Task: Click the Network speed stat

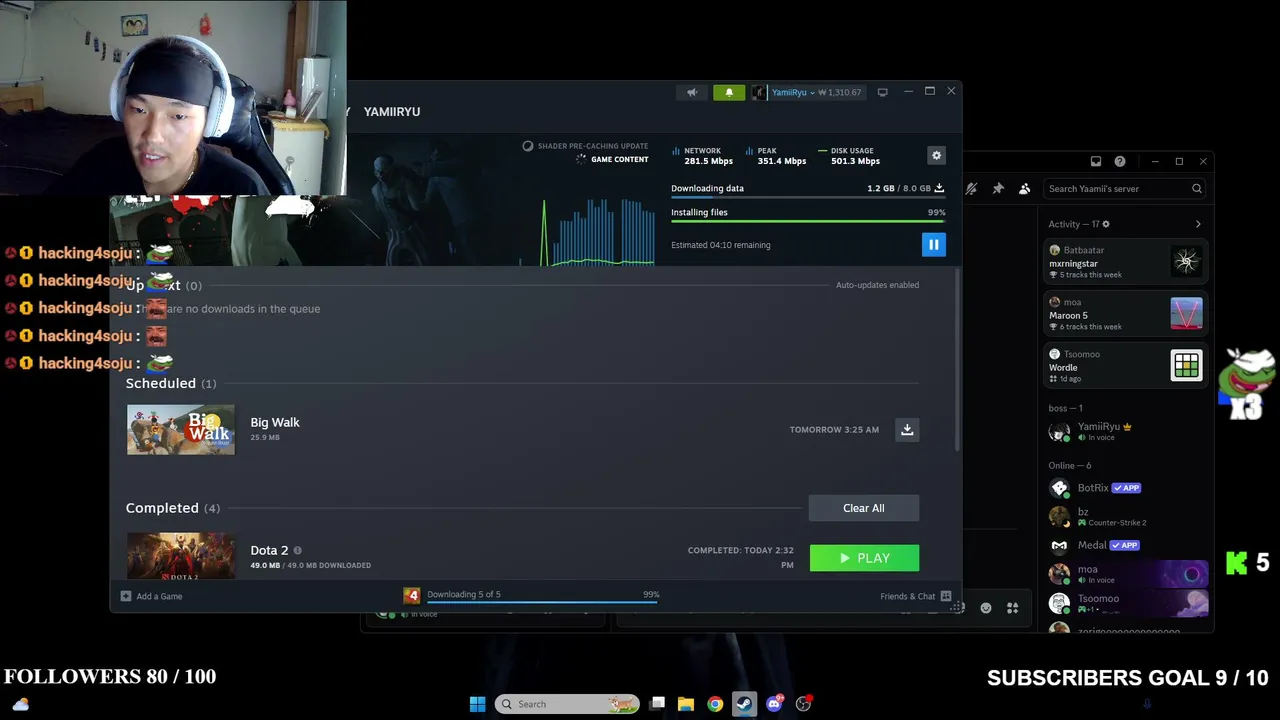Action: pos(702,155)
